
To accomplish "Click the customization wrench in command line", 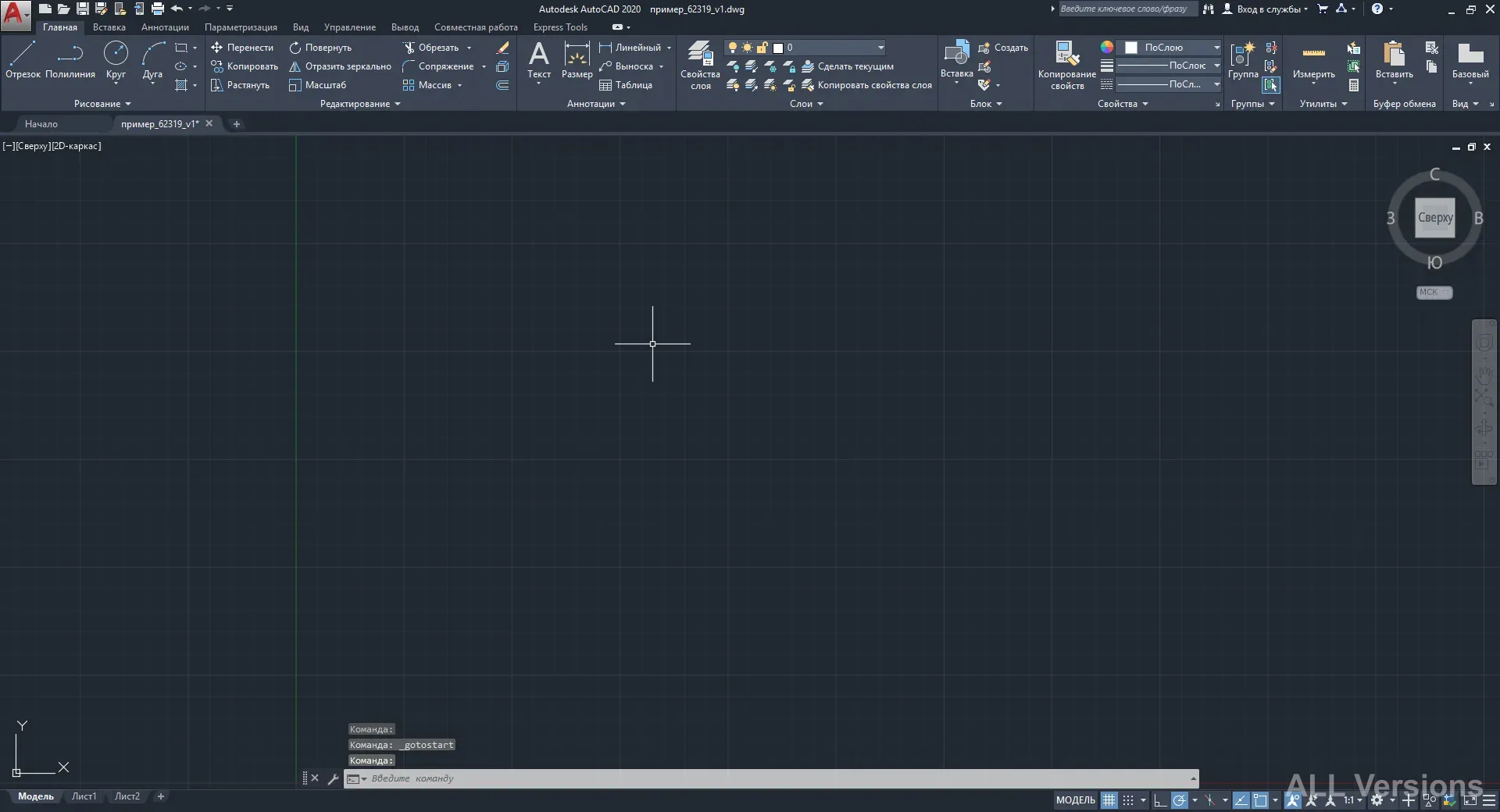I will coord(333,778).
